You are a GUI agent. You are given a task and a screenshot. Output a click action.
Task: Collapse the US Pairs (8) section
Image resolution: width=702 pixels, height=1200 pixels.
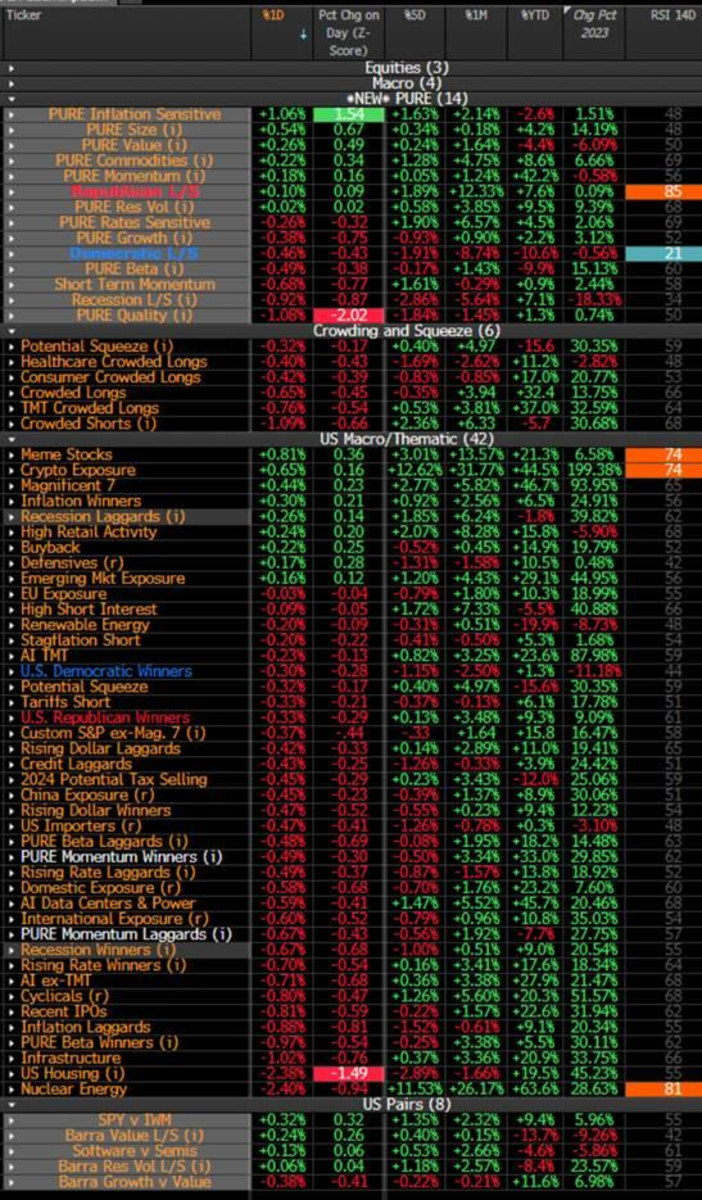pyautogui.click(x=11, y=1104)
